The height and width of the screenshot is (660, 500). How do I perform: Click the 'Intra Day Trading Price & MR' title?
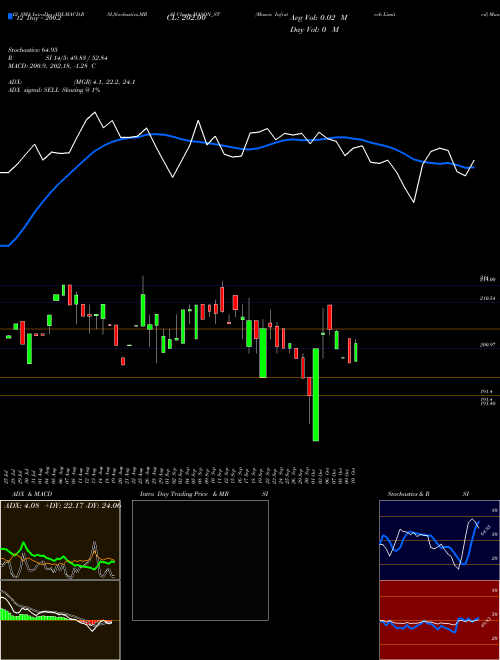[184, 494]
